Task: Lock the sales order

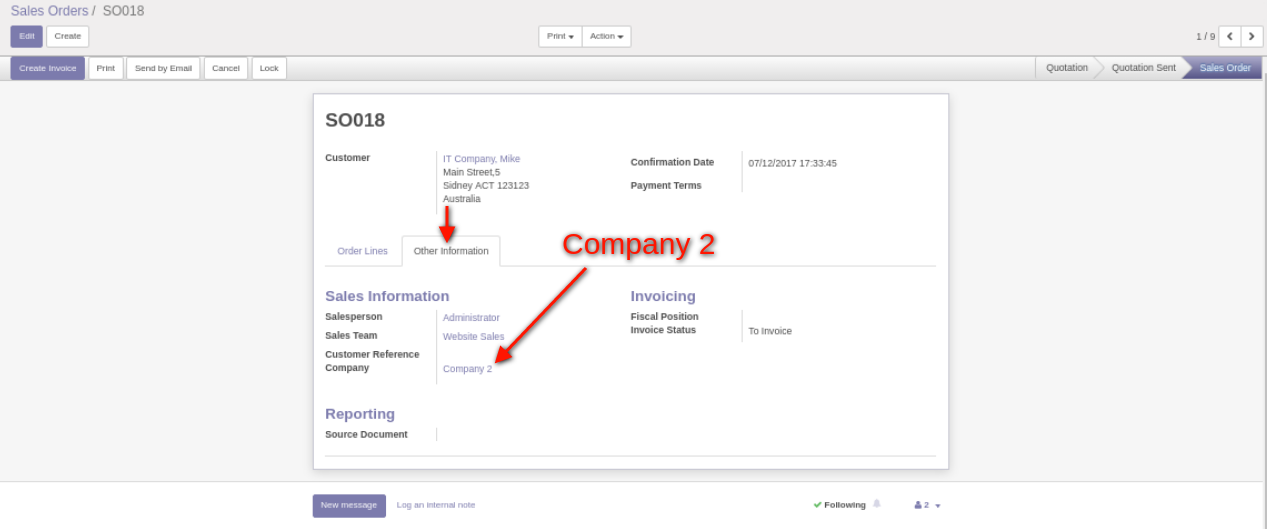Action: 270,68
